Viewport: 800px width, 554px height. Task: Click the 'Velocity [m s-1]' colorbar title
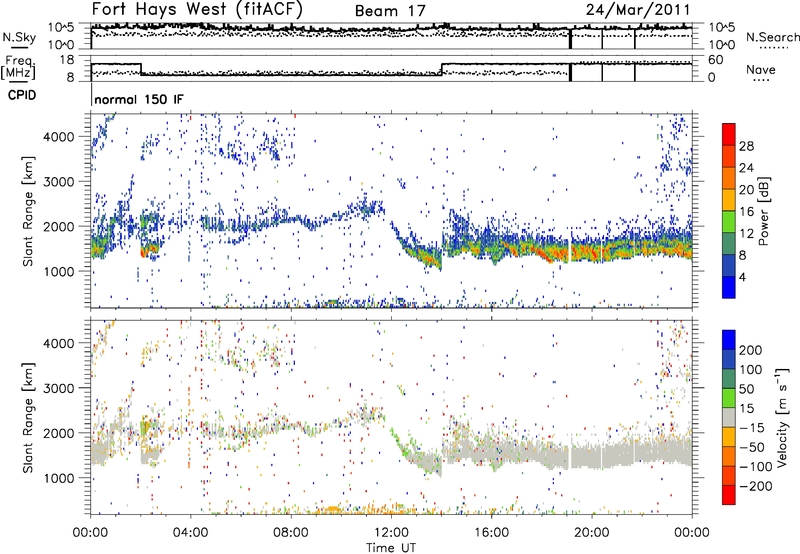[782, 417]
